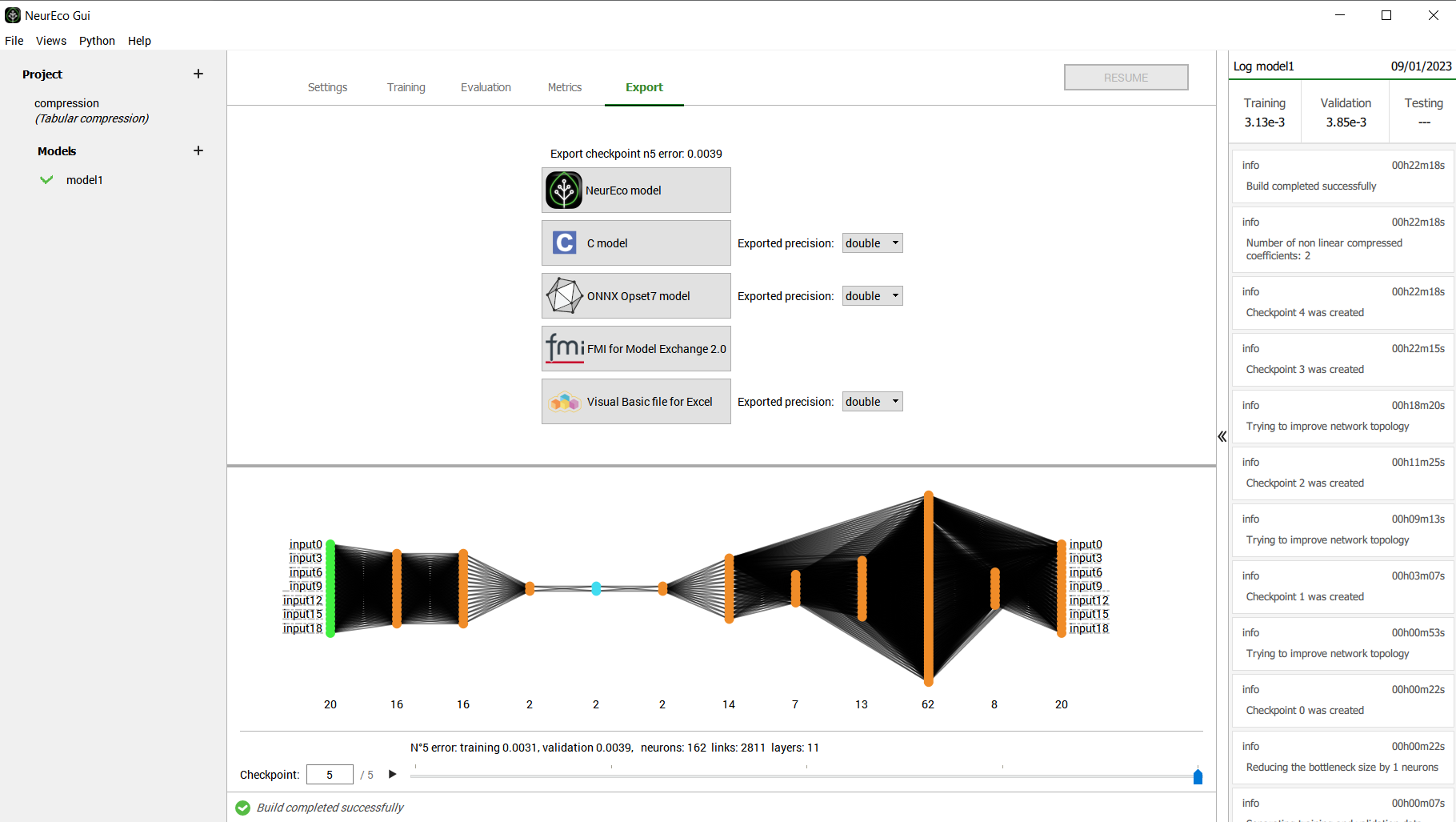The width and height of the screenshot is (1456, 822).
Task: Click the Project section header
Action: (42, 74)
